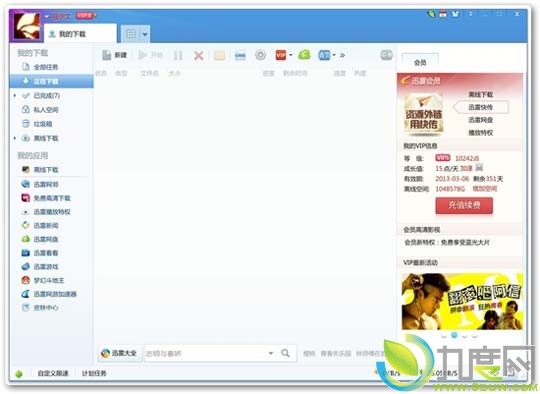The height and width of the screenshot is (394, 540).
Task: Expand more toolbar items with the double chevron
Action: (x=342, y=55)
